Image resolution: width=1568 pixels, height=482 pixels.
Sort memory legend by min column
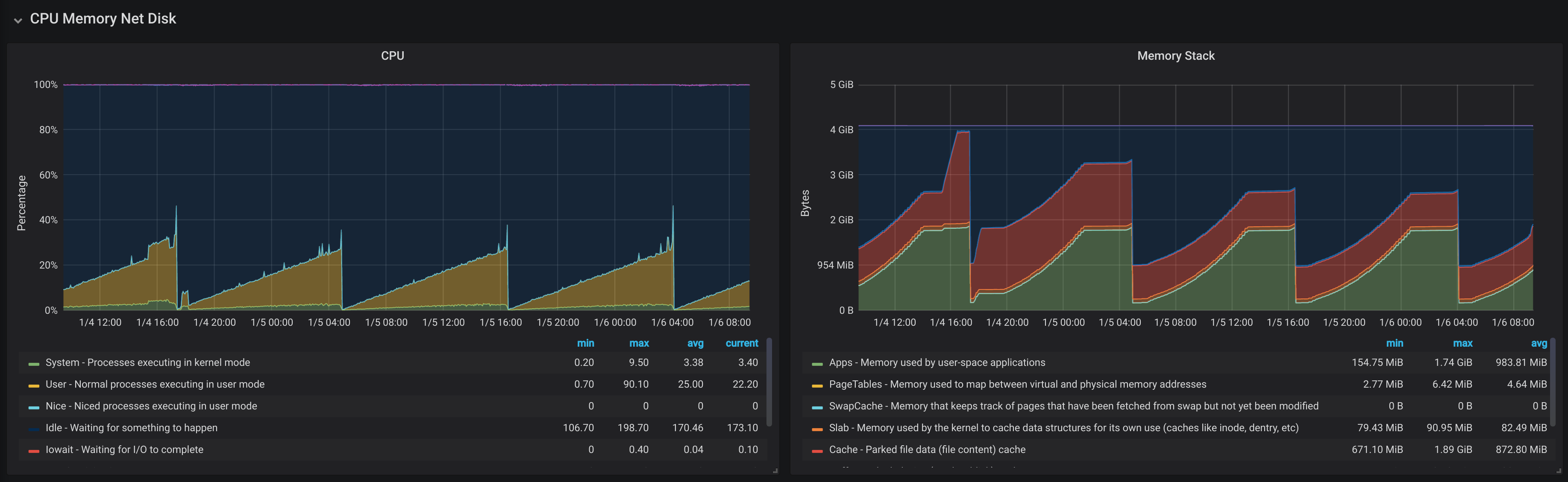1394,343
